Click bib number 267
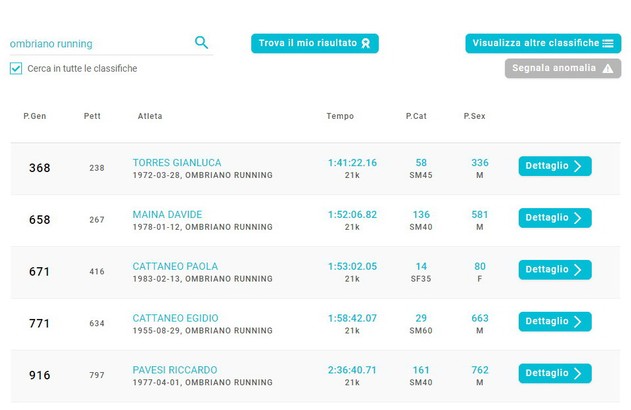The image size is (631, 410). pos(97,220)
